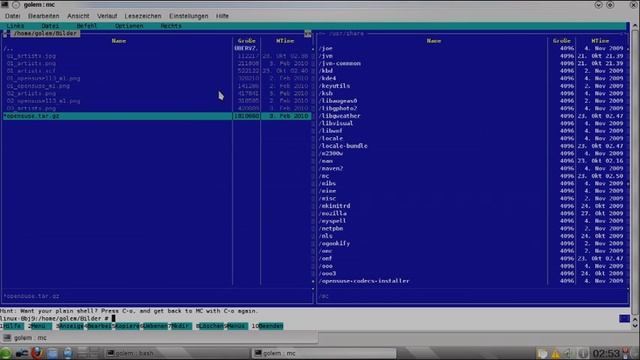Click the 3 Anzeige function key button
This screenshot has width=640, height=360.
[70, 326]
